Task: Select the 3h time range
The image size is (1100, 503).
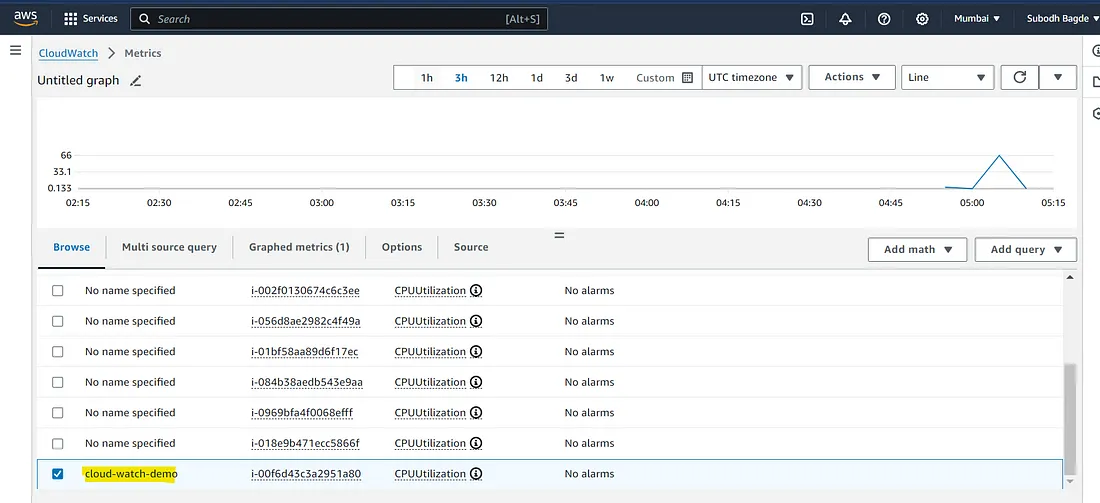Action: coord(461,78)
